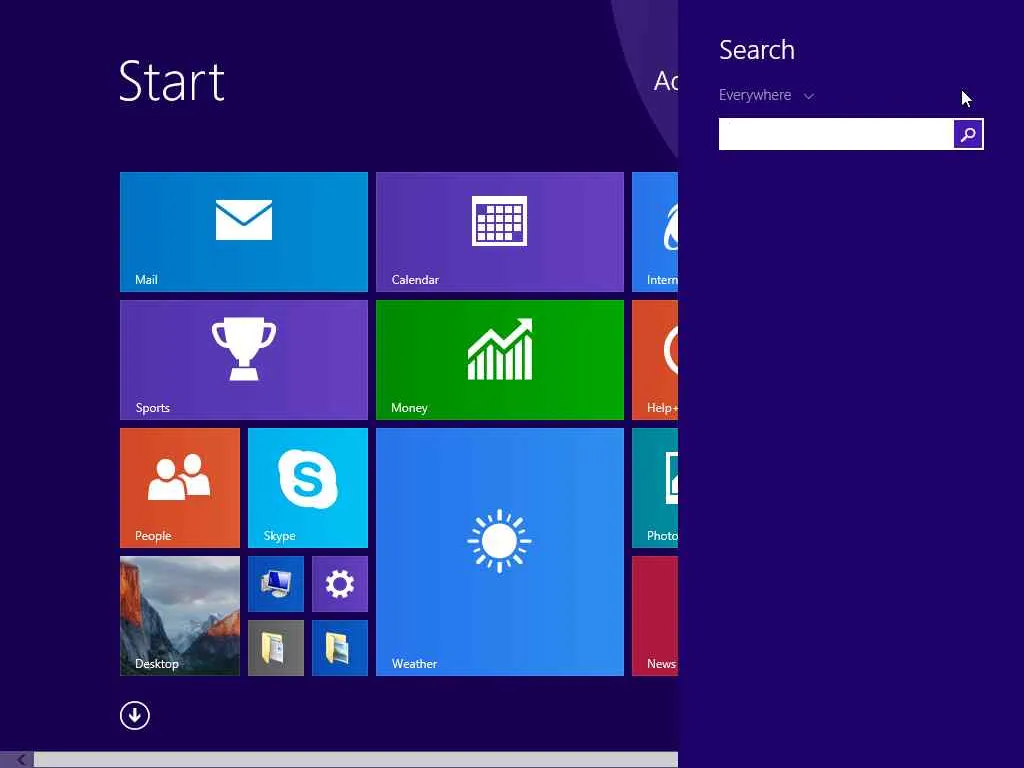Open the Desktop tile

point(180,616)
